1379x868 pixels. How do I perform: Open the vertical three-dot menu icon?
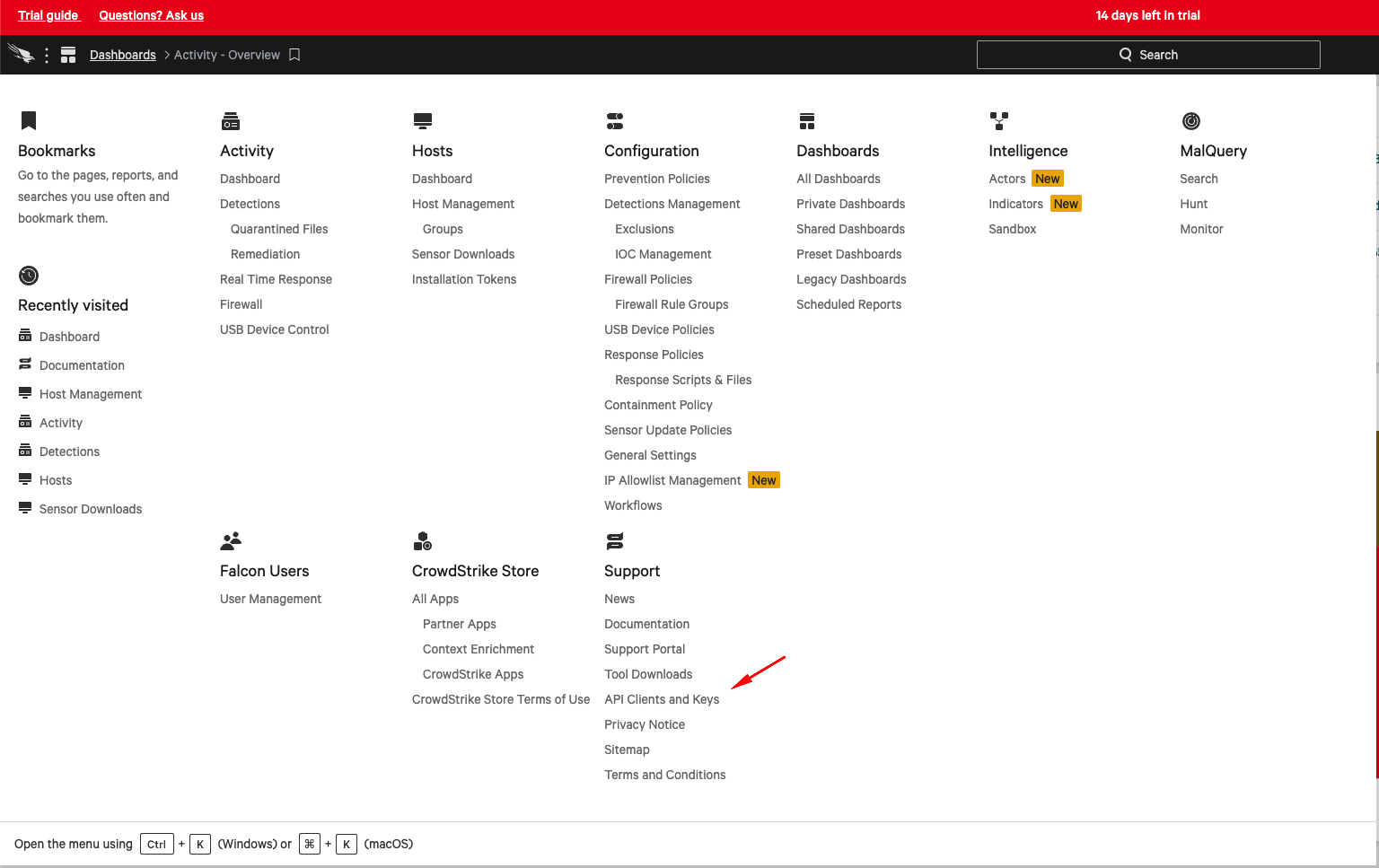[47, 55]
